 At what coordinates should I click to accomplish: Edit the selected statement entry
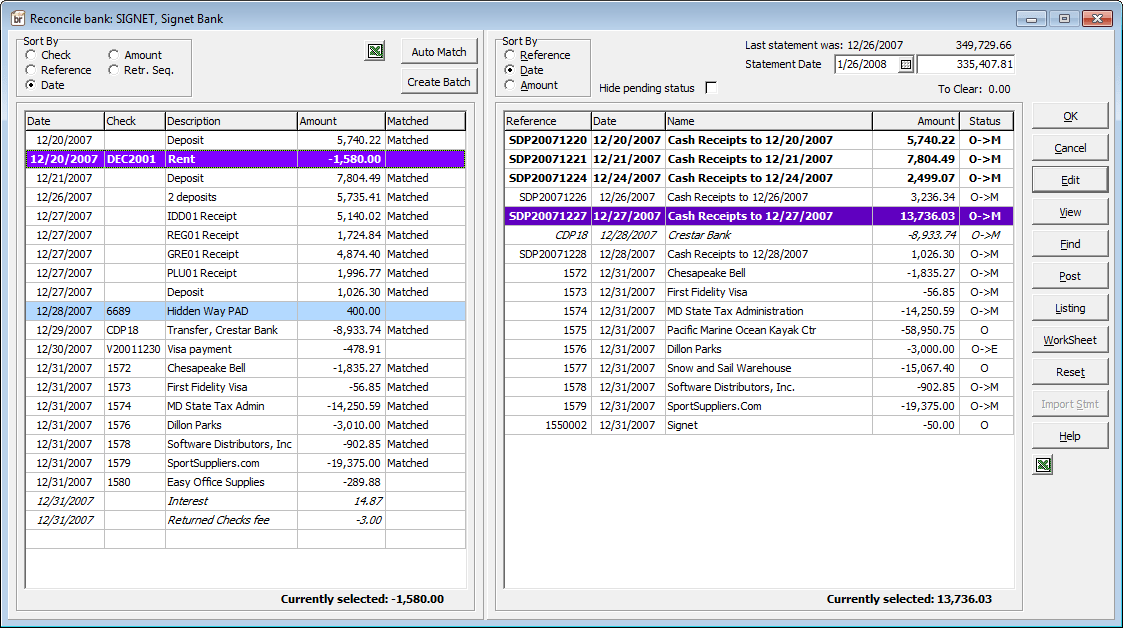1070,179
